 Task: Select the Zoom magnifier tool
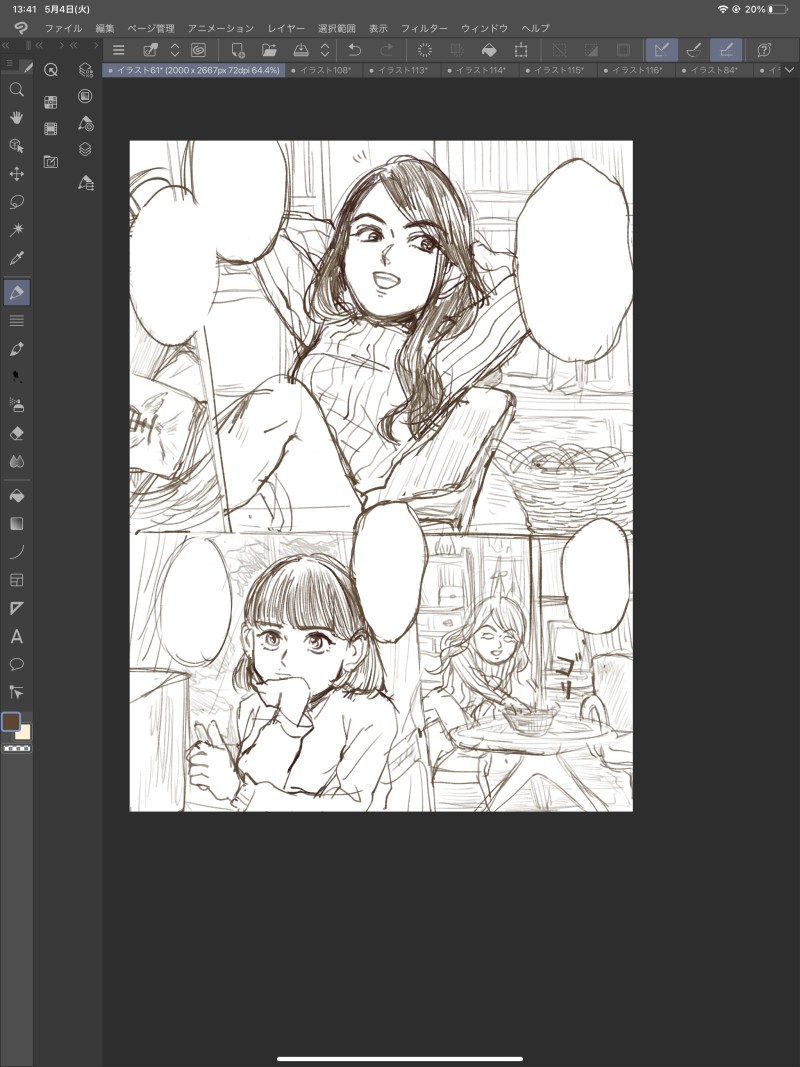pos(16,90)
